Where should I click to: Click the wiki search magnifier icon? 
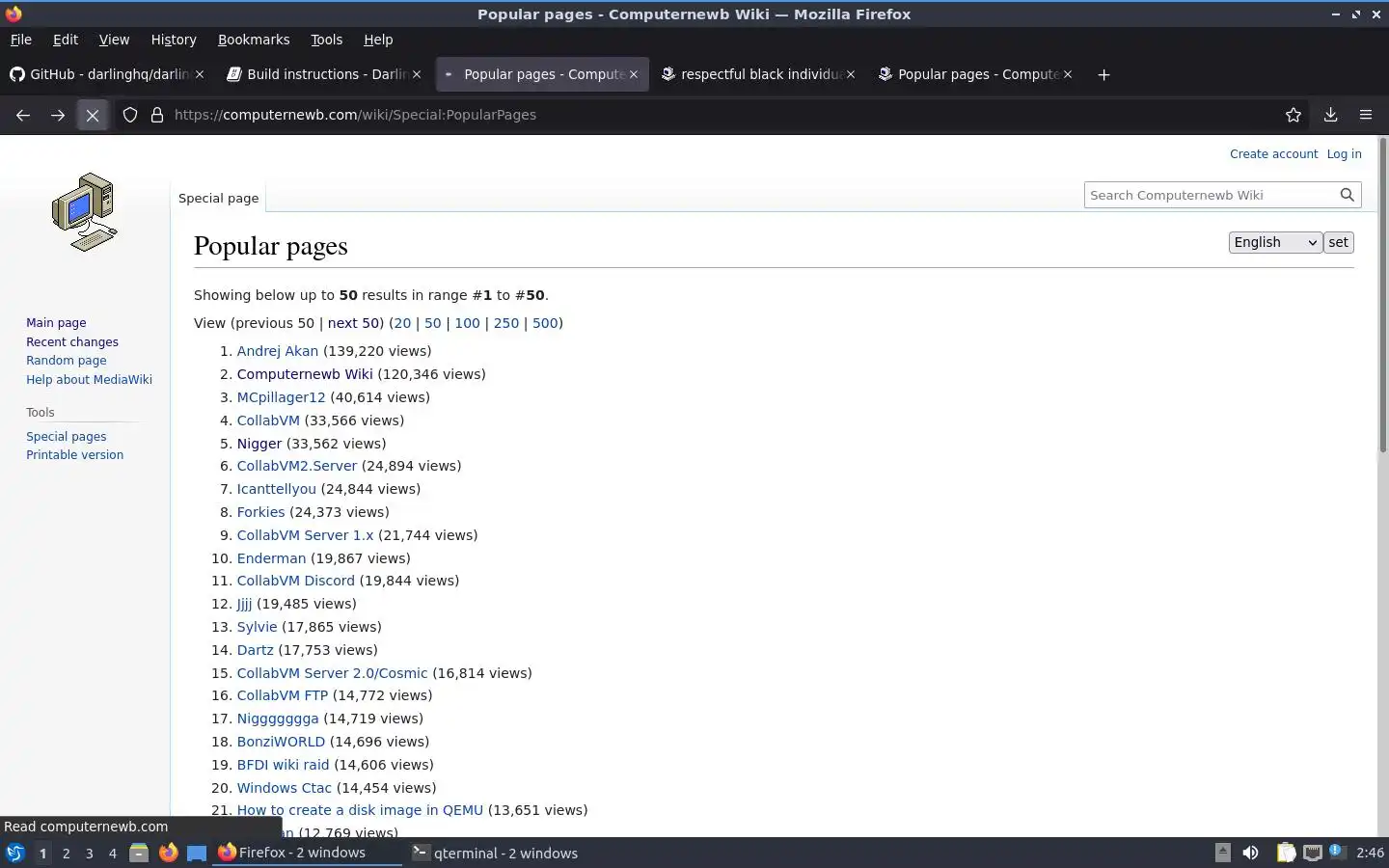1348,195
